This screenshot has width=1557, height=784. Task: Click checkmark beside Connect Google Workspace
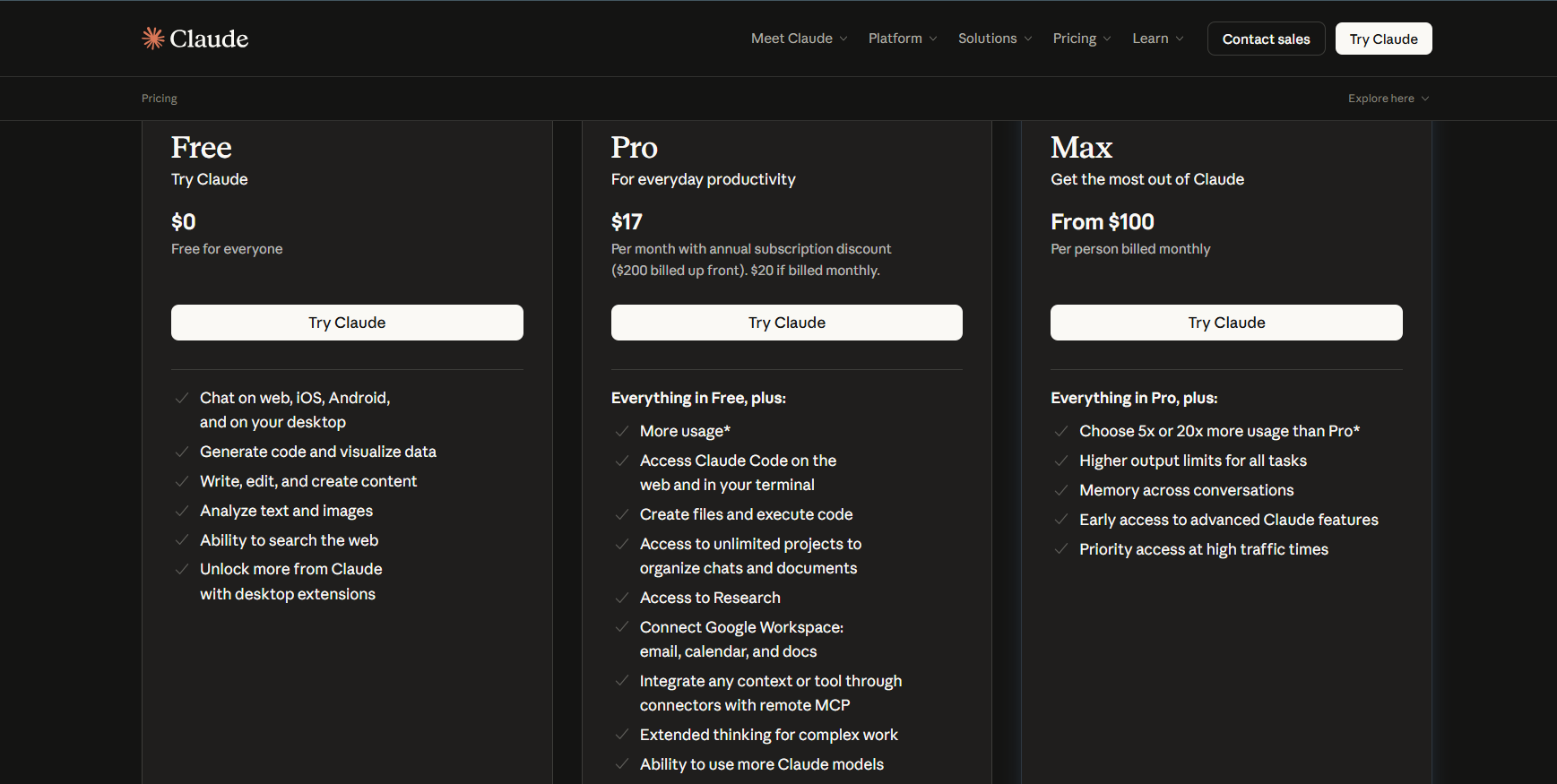[622, 627]
